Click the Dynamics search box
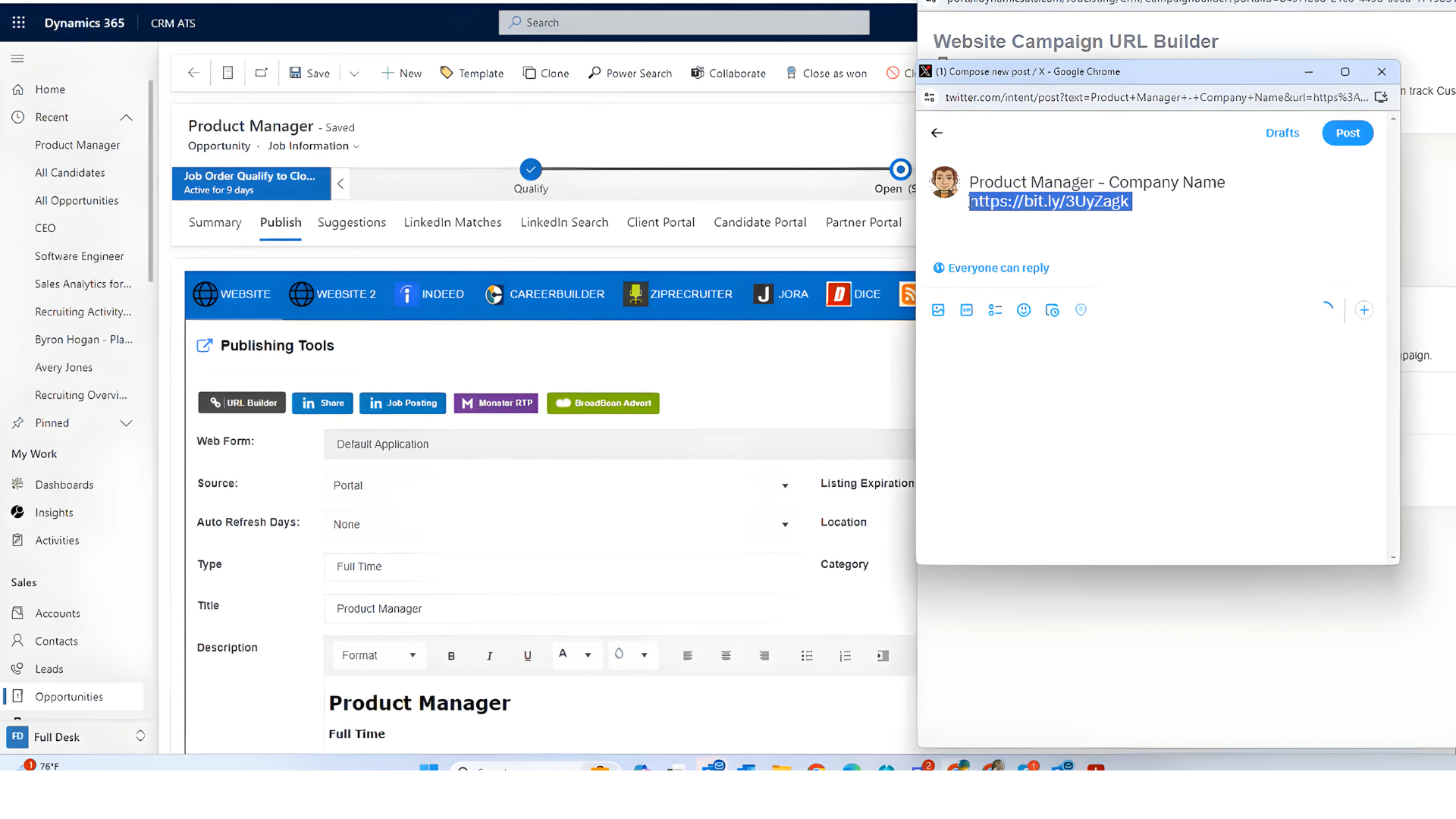The width and height of the screenshot is (1456, 819). coord(684,23)
